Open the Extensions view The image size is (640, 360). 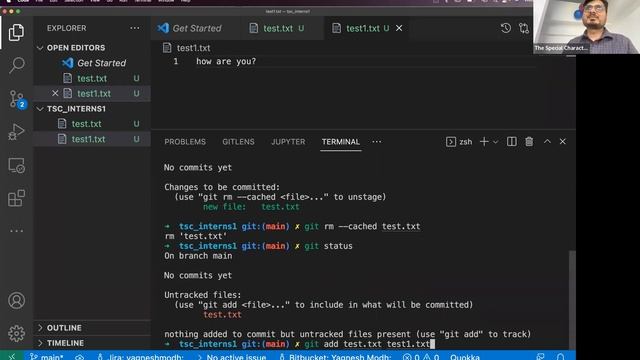click(16, 198)
